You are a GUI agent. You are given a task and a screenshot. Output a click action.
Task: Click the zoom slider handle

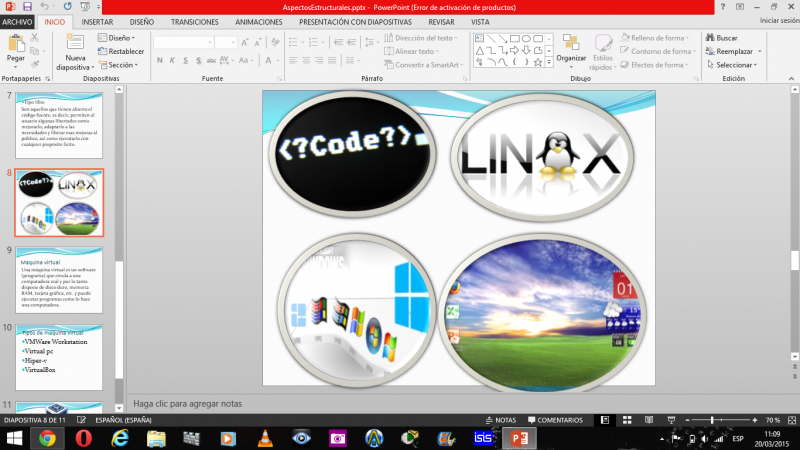click(712, 420)
